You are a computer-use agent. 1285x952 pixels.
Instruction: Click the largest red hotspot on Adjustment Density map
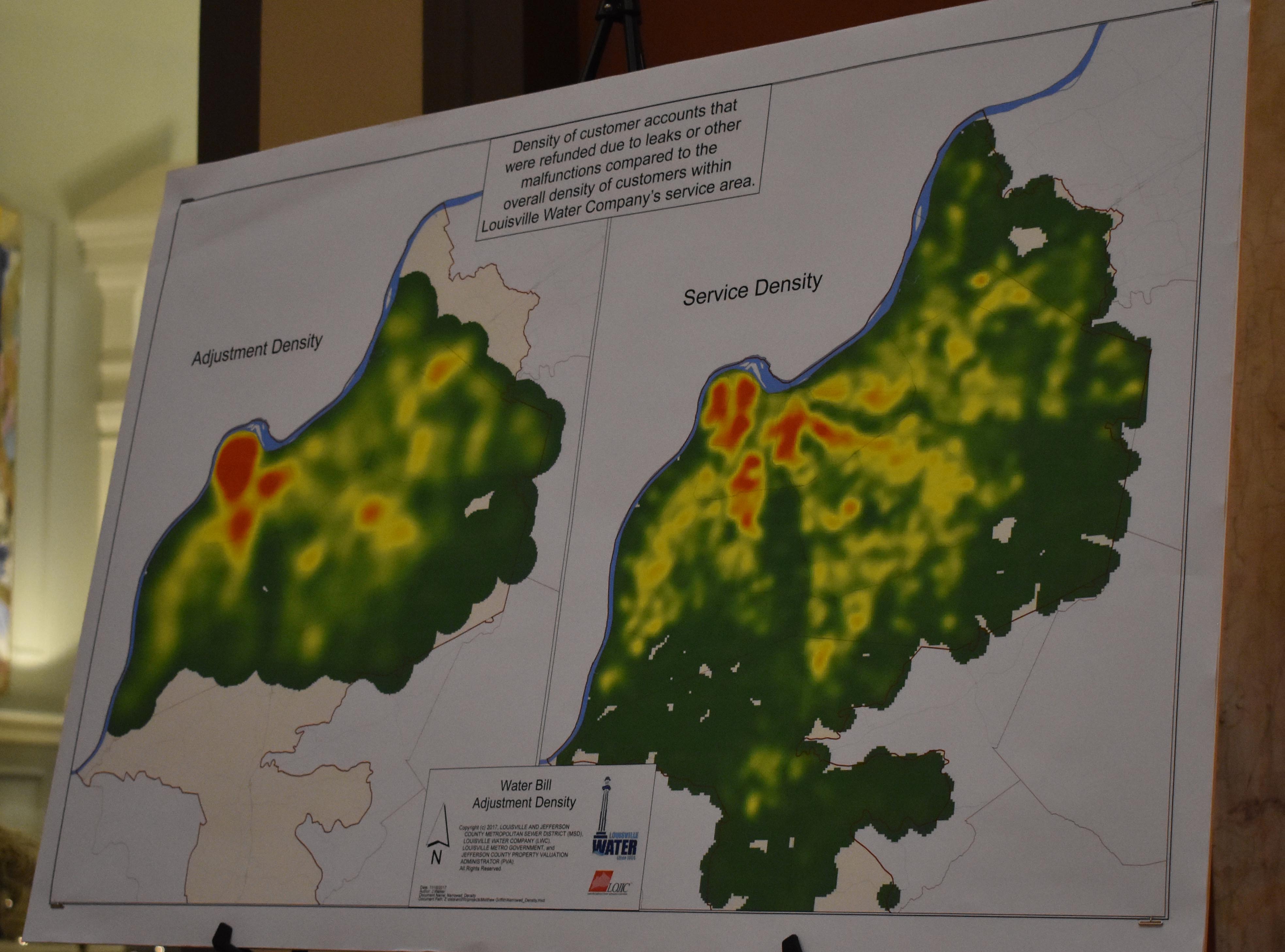coord(236,468)
